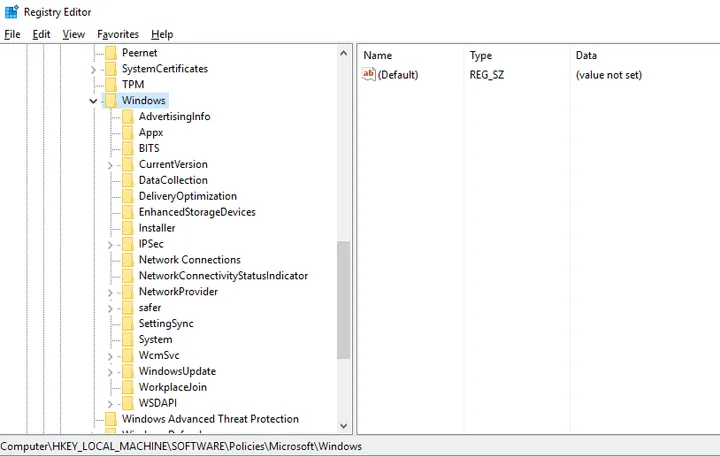Screen dimensions: 720x456
Task: Click the tree pane vertical scrollbar thumb
Action: [x=344, y=300]
